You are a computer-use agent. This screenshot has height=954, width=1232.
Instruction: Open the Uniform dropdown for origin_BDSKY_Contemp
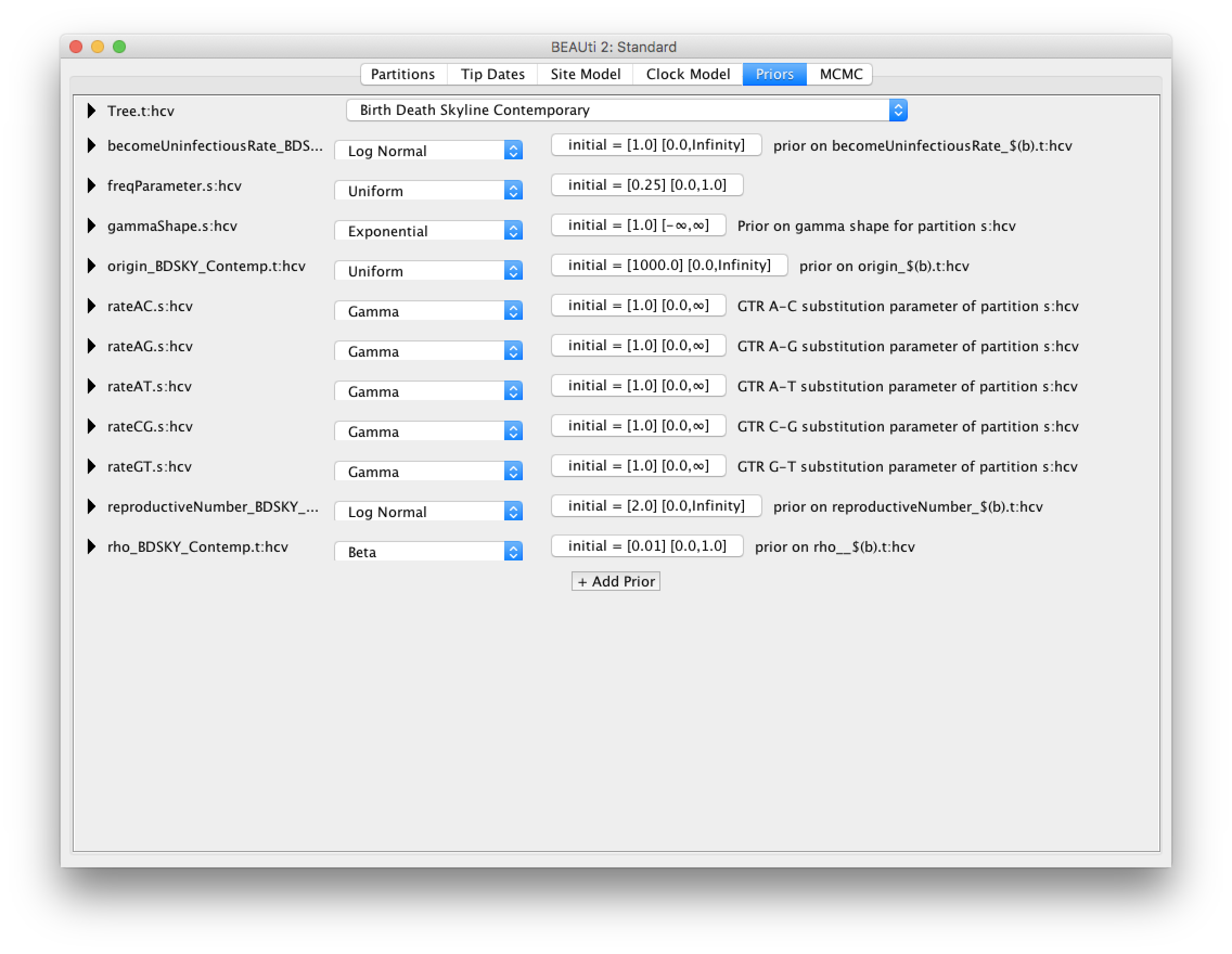point(428,270)
